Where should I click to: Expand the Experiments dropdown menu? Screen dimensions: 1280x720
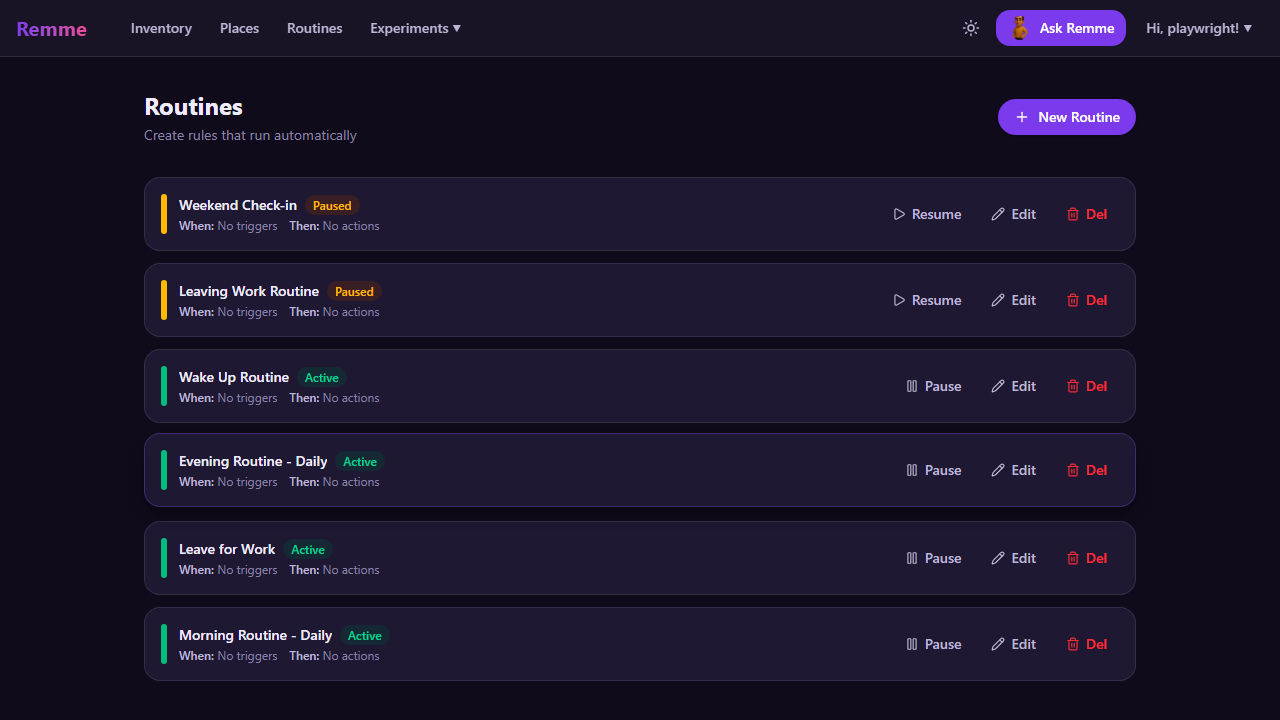tap(415, 28)
